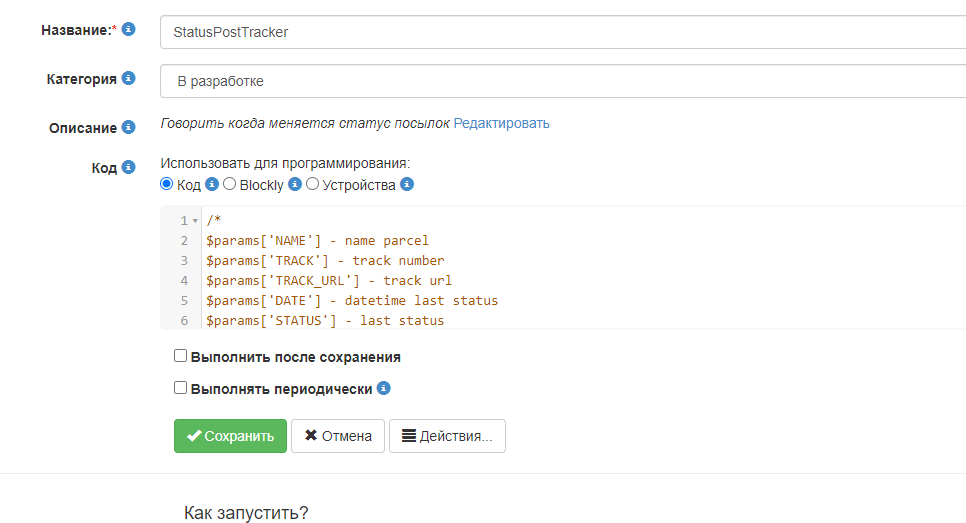Toggle Выполнять периодически checkbox
The image size is (966, 523).
181,388
